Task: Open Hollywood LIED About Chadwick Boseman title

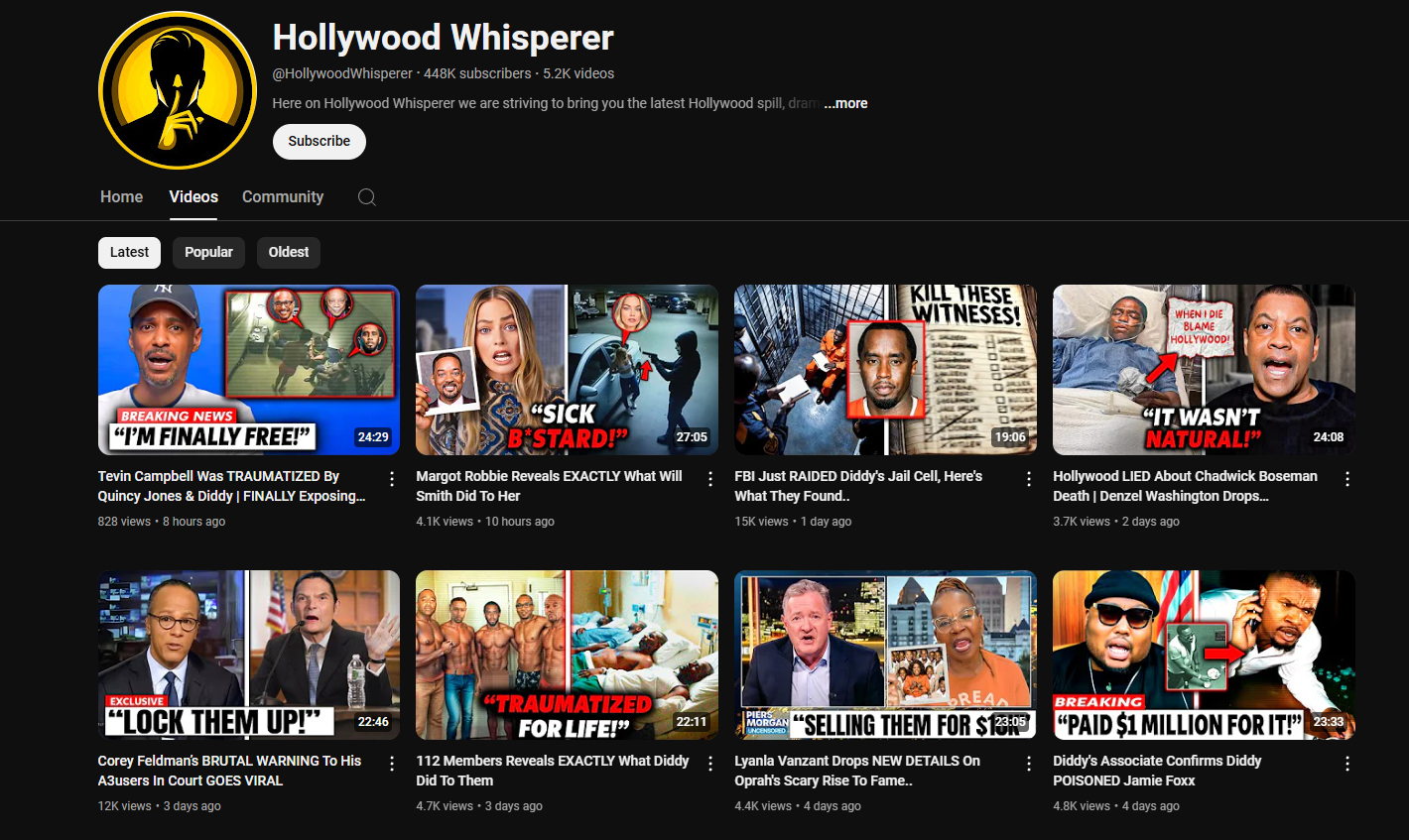Action: [1186, 486]
